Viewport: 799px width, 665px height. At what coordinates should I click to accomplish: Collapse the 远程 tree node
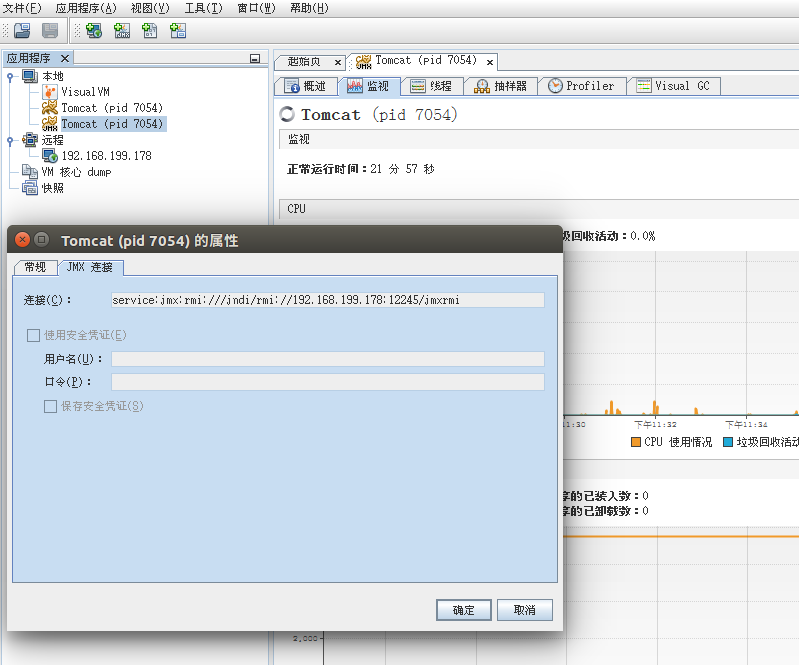point(10,140)
